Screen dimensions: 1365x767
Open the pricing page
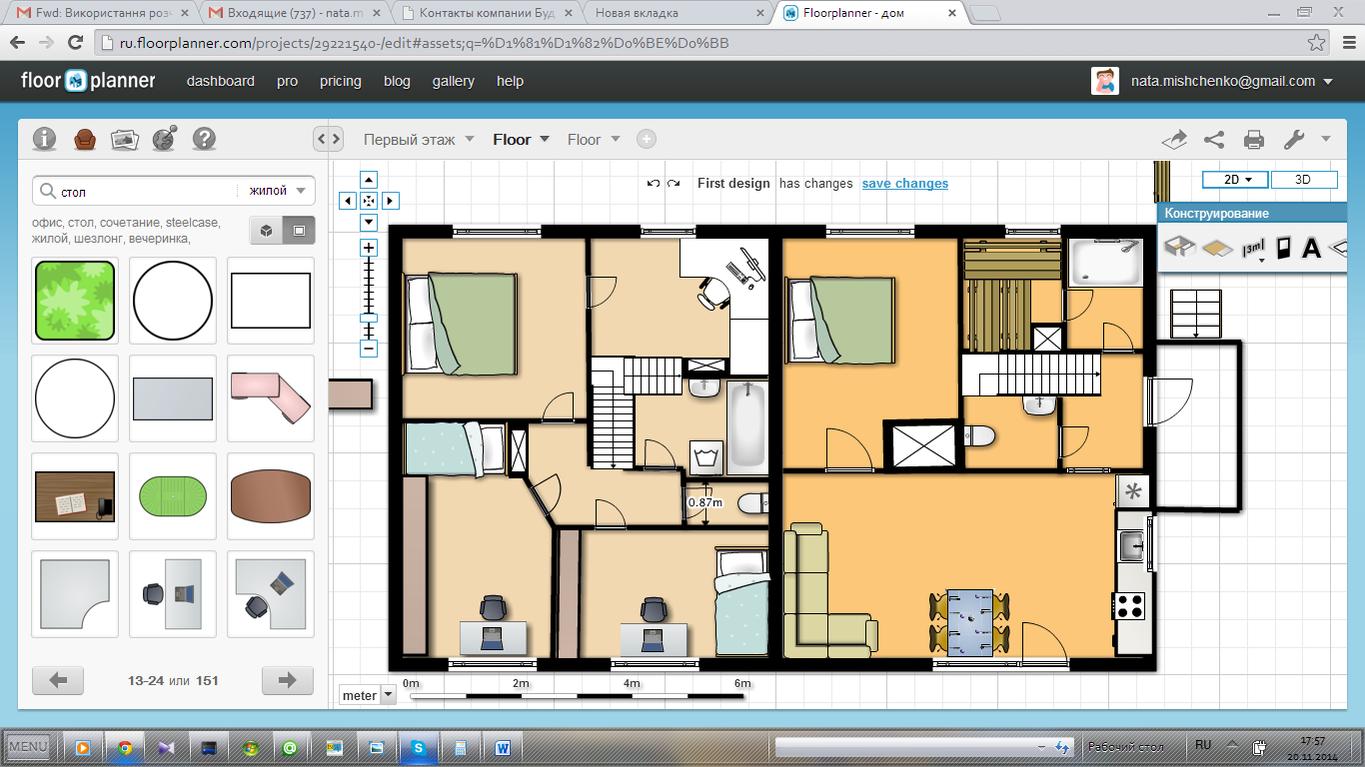340,81
